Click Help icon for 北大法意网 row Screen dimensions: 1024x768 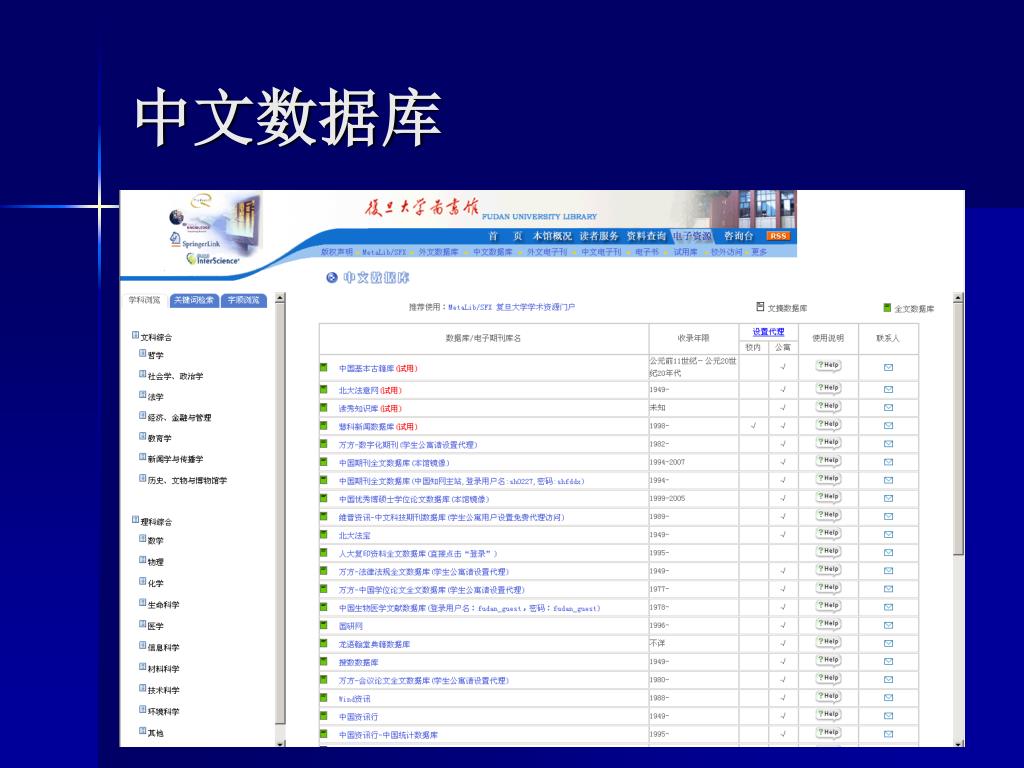coord(828,388)
